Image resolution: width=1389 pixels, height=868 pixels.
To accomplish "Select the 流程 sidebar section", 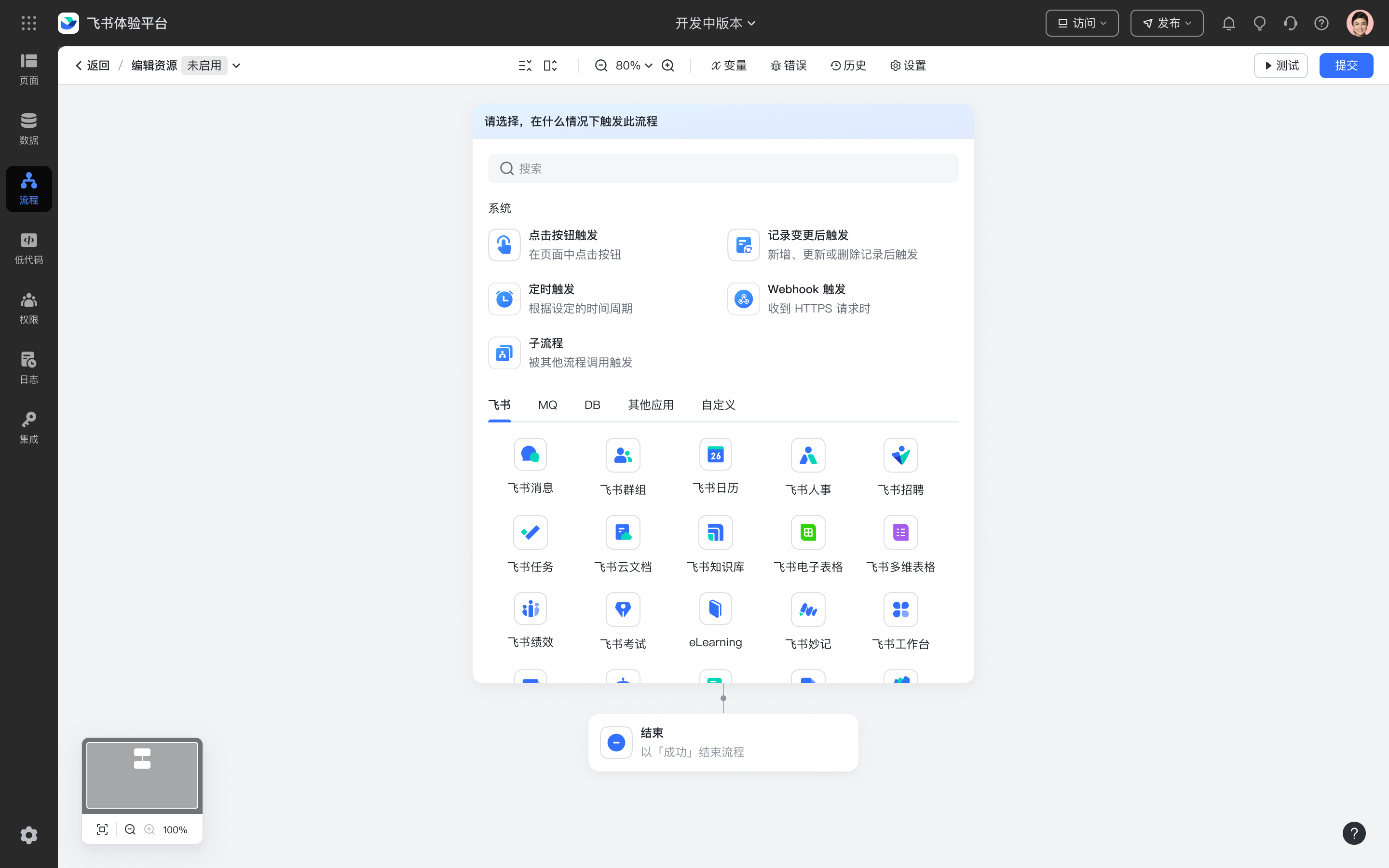I will pos(29,189).
